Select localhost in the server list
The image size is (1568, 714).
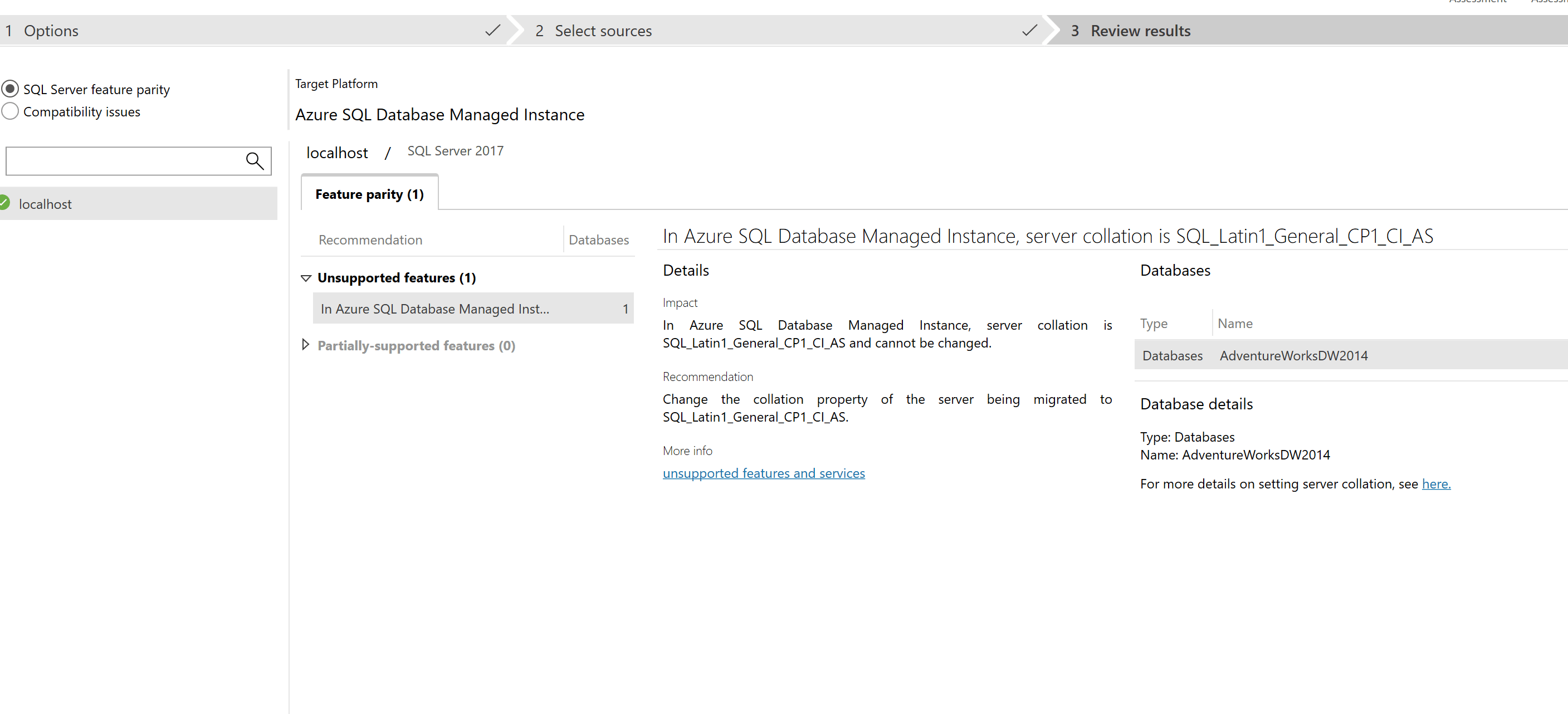[x=139, y=203]
